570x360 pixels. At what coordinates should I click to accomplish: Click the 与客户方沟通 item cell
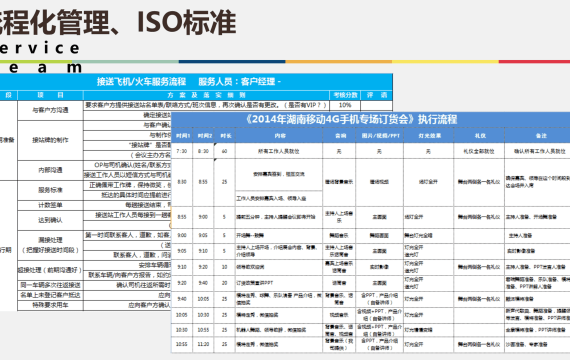[50, 110]
